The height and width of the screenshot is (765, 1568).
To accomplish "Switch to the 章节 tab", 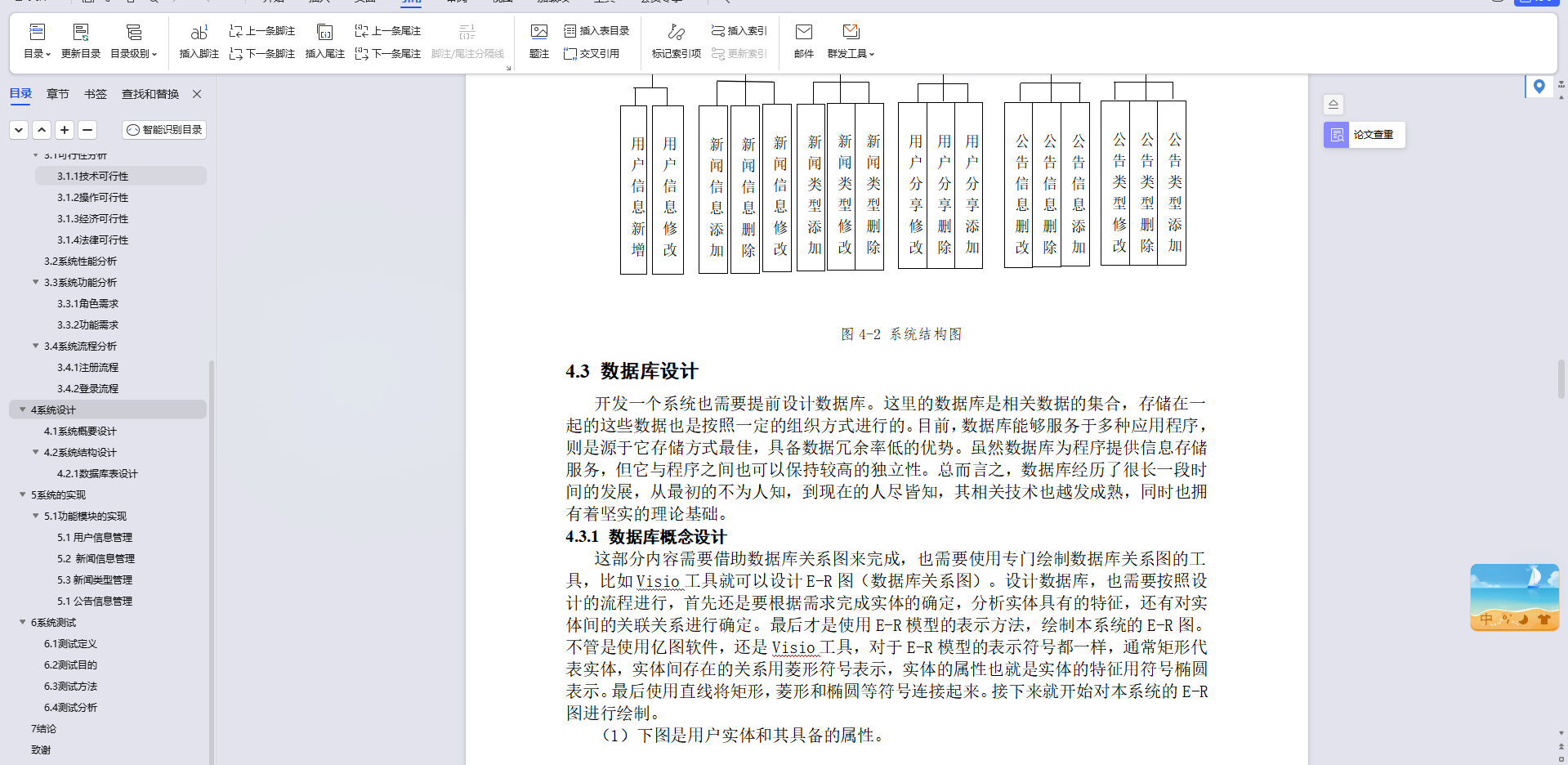I will (58, 94).
